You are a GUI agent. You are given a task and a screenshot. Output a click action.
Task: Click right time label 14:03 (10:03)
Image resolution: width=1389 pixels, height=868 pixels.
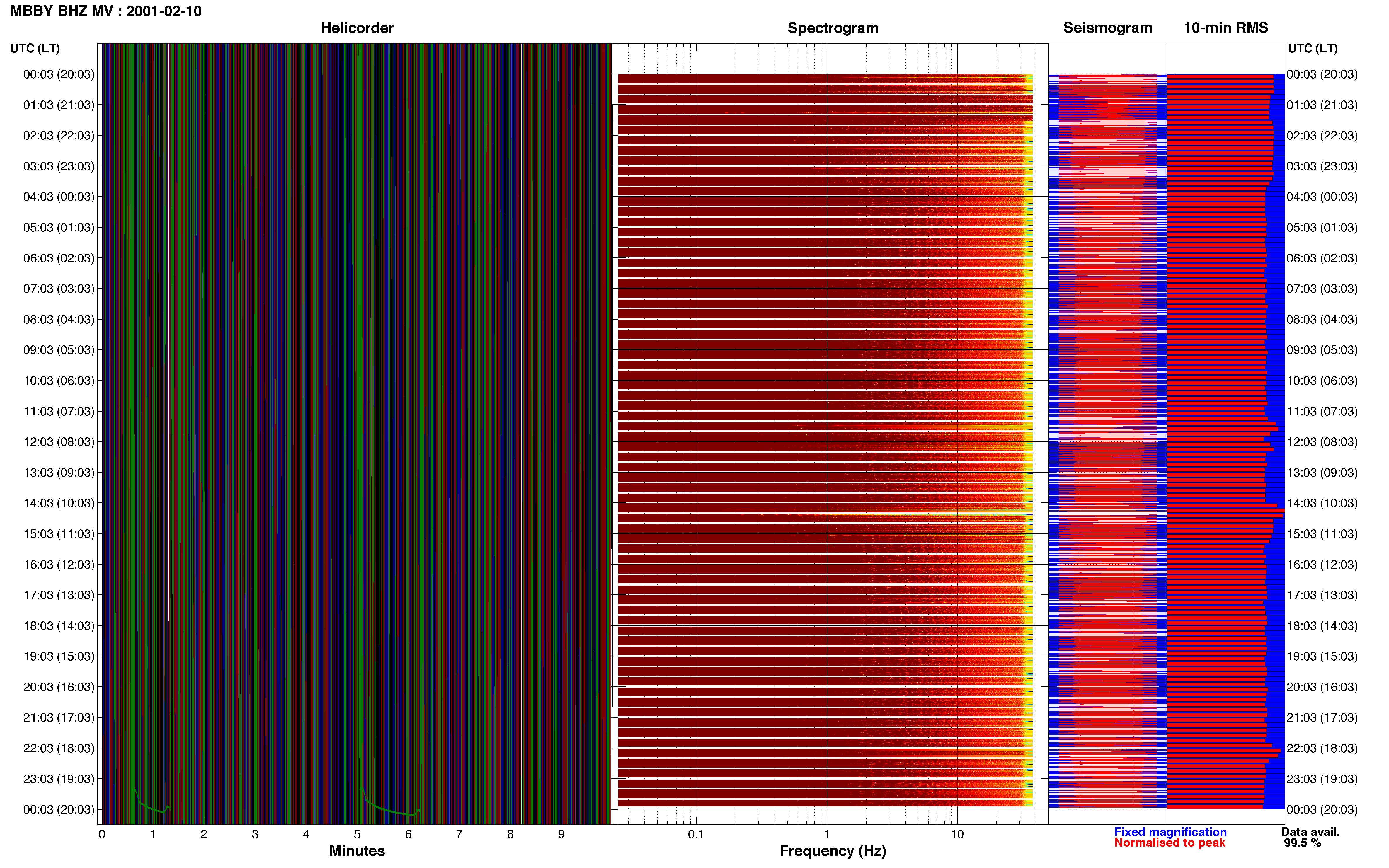[x=1322, y=503]
